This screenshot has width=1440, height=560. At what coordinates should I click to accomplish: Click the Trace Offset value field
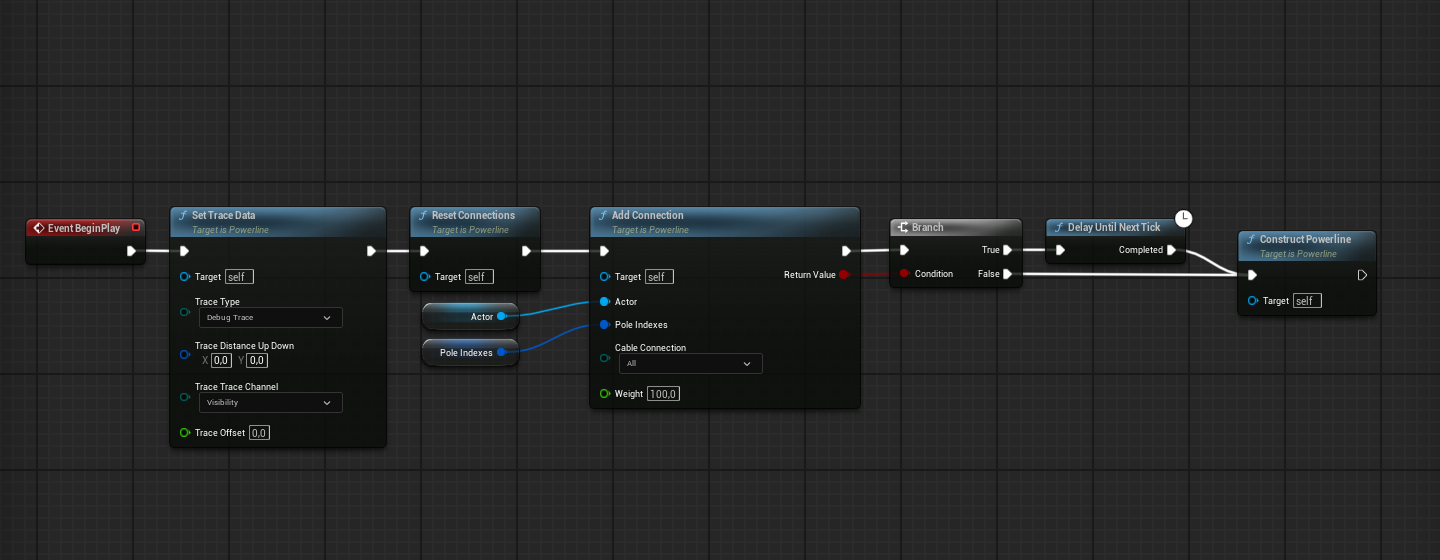click(258, 433)
